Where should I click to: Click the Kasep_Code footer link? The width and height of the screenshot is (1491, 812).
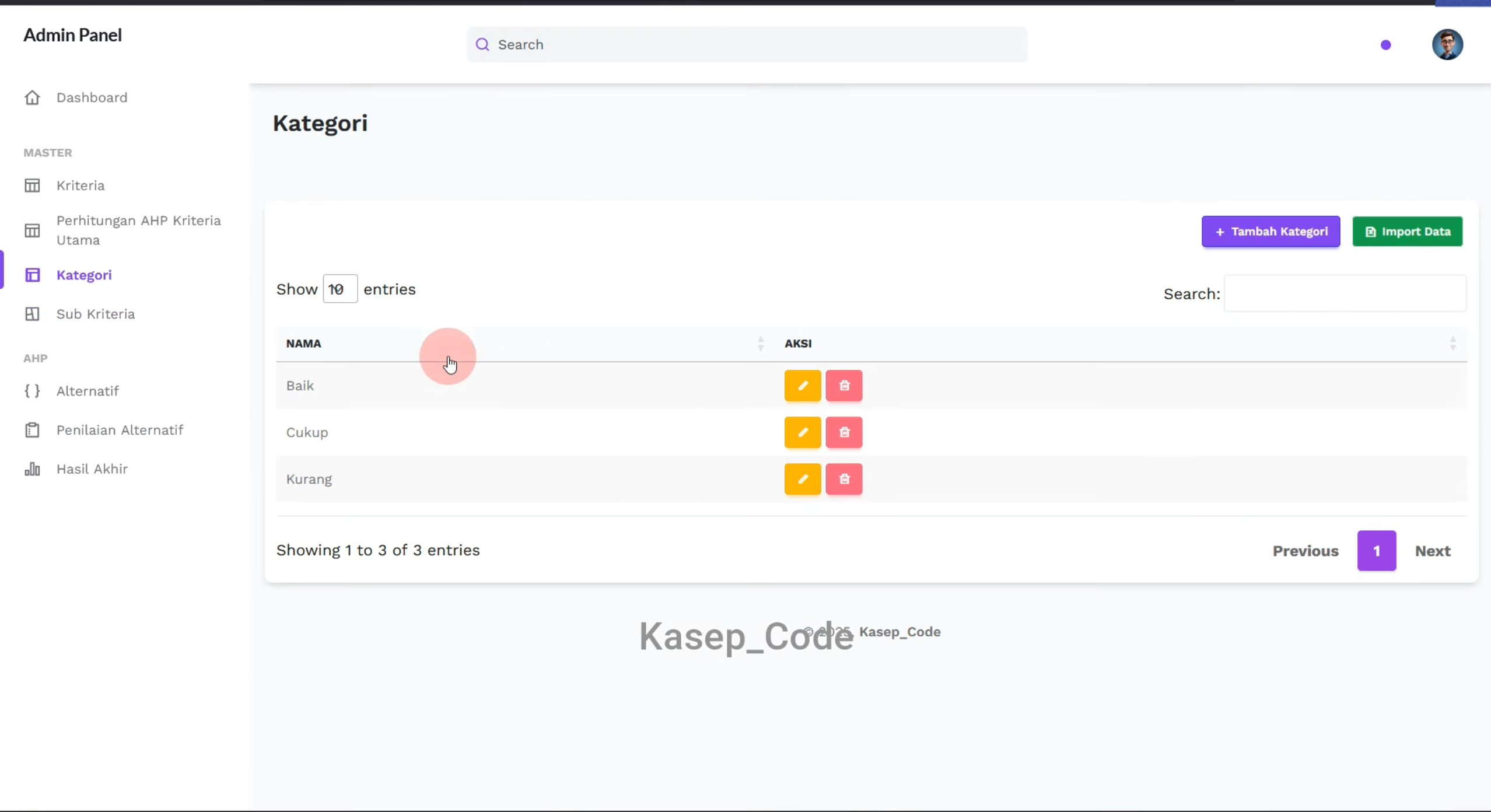click(x=900, y=632)
